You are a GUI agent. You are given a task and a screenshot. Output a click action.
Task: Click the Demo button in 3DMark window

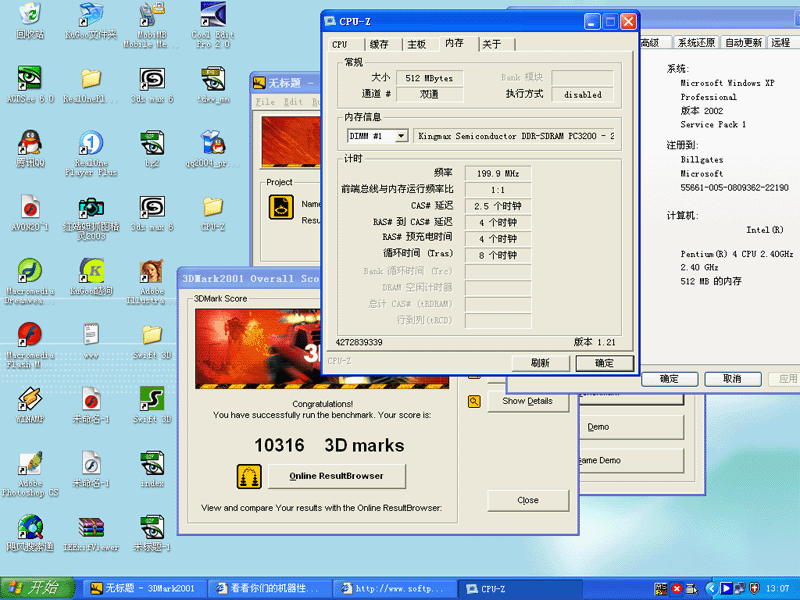pyautogui.click(x=632, y=427)
